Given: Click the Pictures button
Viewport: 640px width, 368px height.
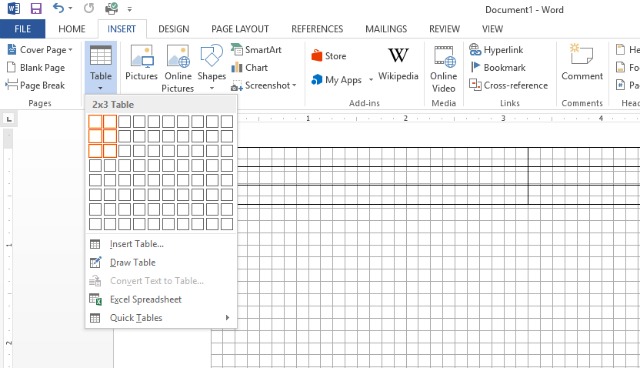Looking at the screenshot, I should 141,63.
